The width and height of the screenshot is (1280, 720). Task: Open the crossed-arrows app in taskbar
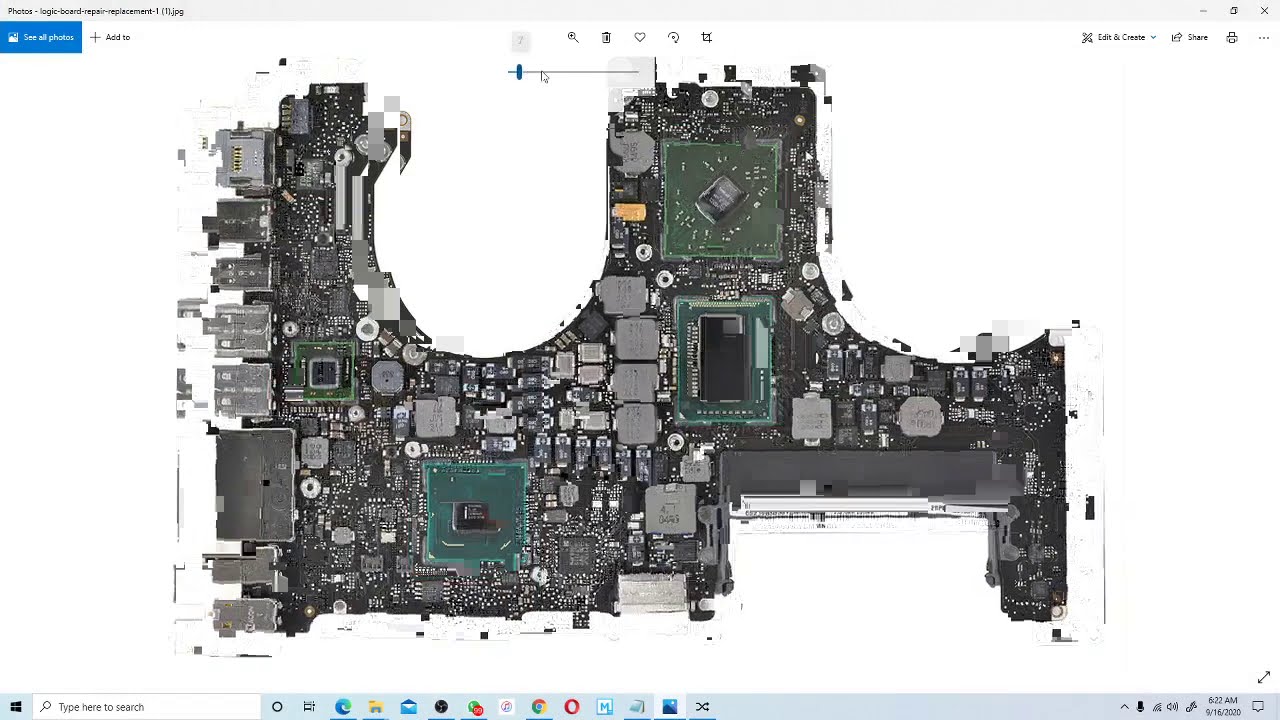point(702,707)
